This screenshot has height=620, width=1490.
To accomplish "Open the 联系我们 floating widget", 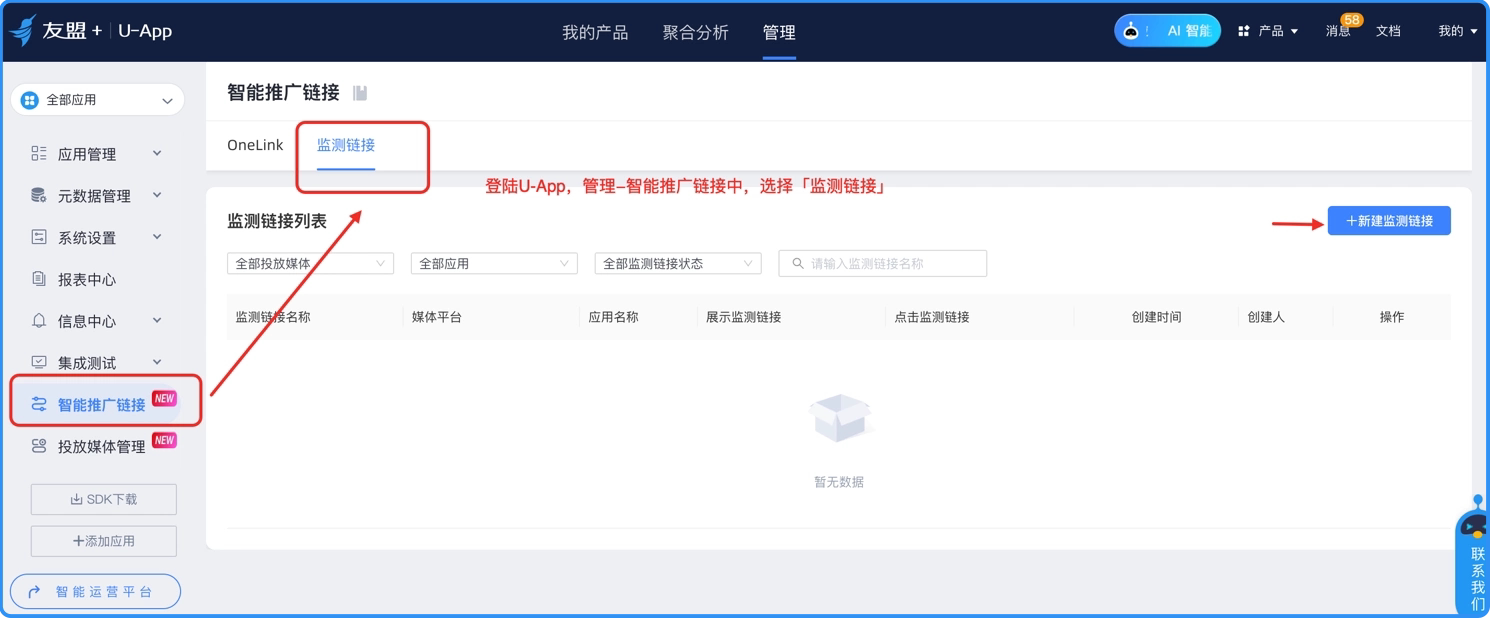I will pyautogui.click(x=1473, y=556).
